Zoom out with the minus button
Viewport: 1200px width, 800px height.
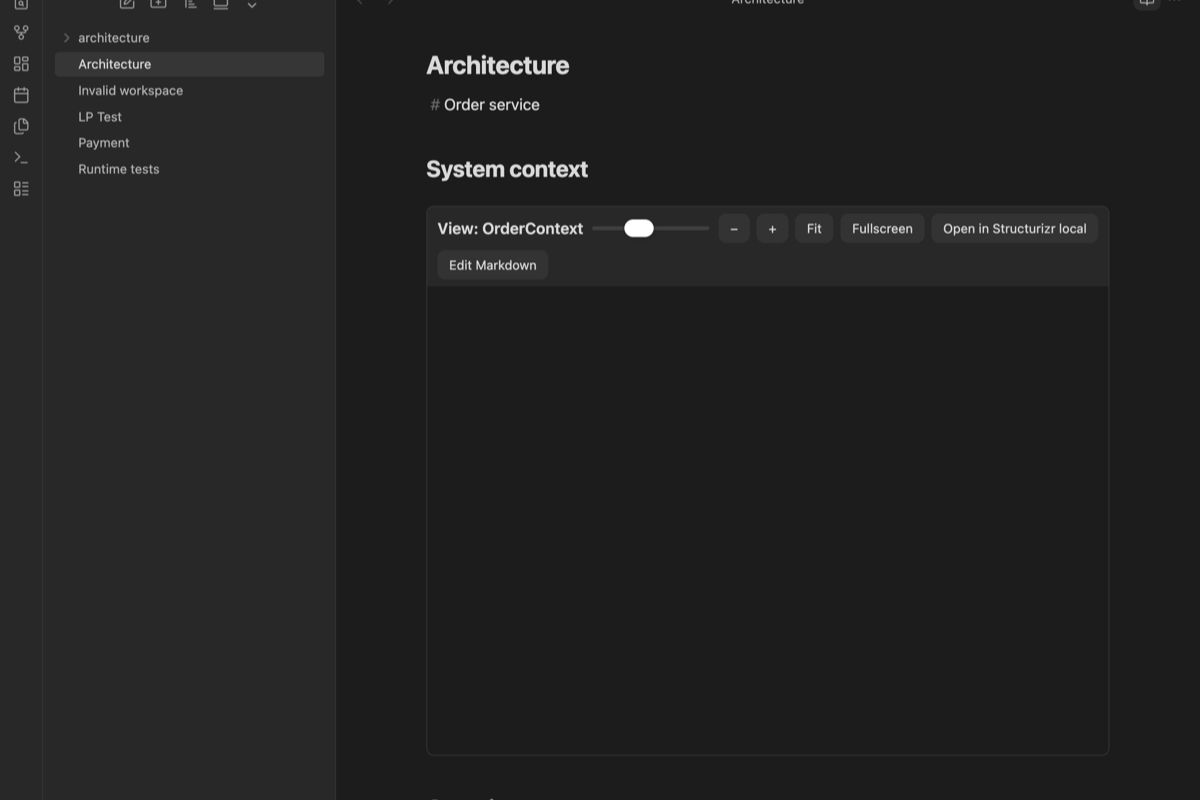point(734,229)
